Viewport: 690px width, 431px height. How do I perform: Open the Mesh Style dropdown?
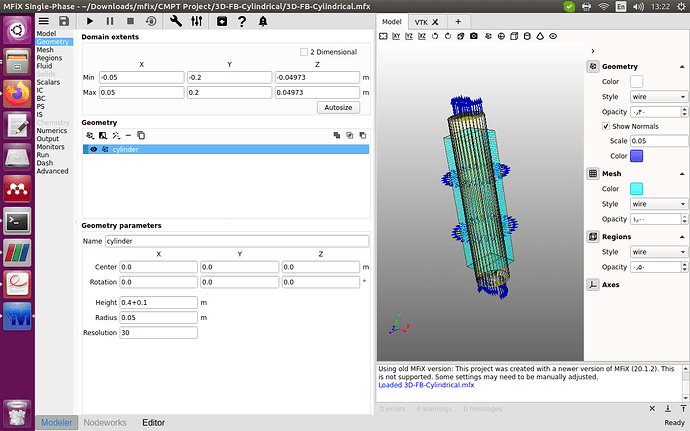[x=659, y=204]
